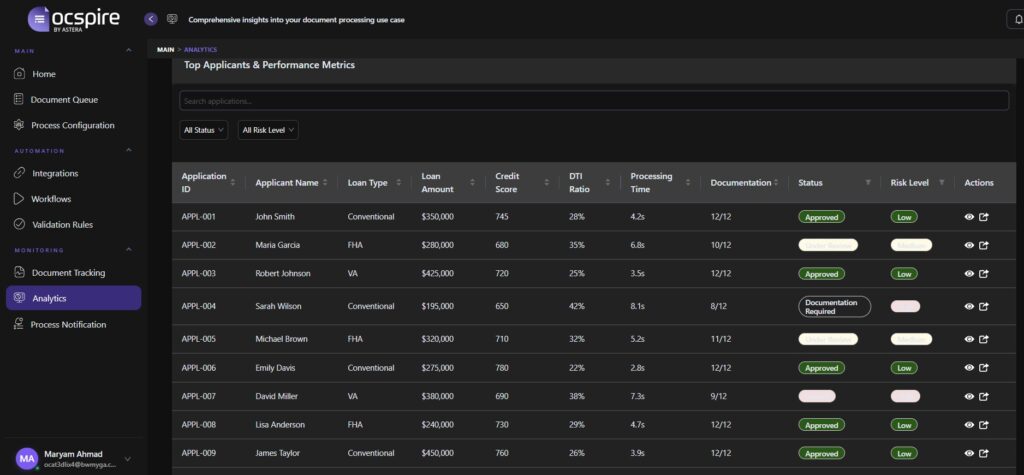Screen dimensions: 1024x475
Task: Open APPL-007 using the export icon
Action: click(984, 397)
